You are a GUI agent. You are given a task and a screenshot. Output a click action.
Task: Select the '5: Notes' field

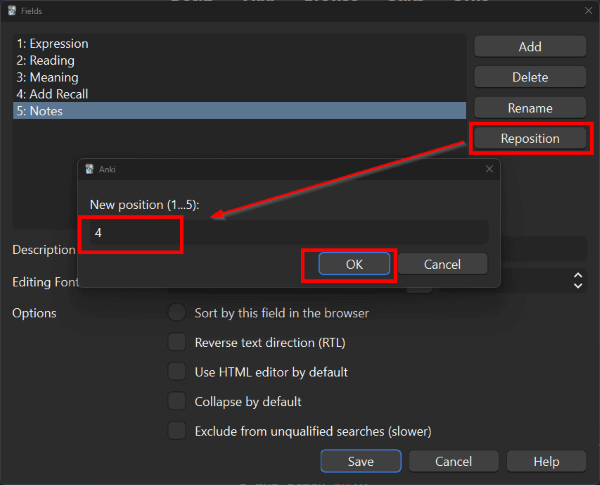(240, 111)
